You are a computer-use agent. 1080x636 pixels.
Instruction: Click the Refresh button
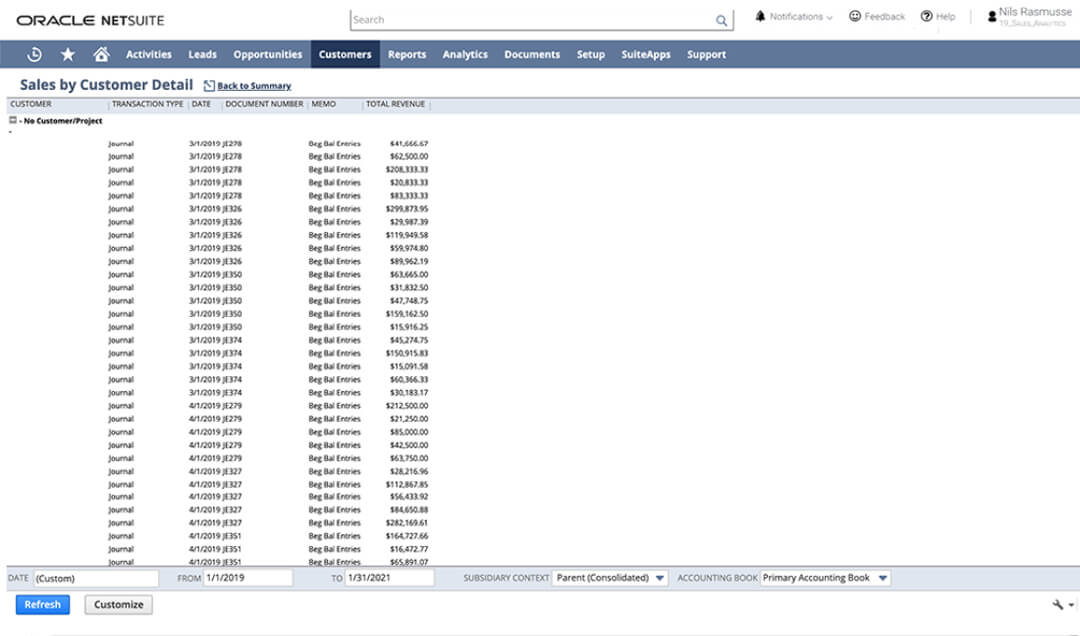[x=43, y=604]
